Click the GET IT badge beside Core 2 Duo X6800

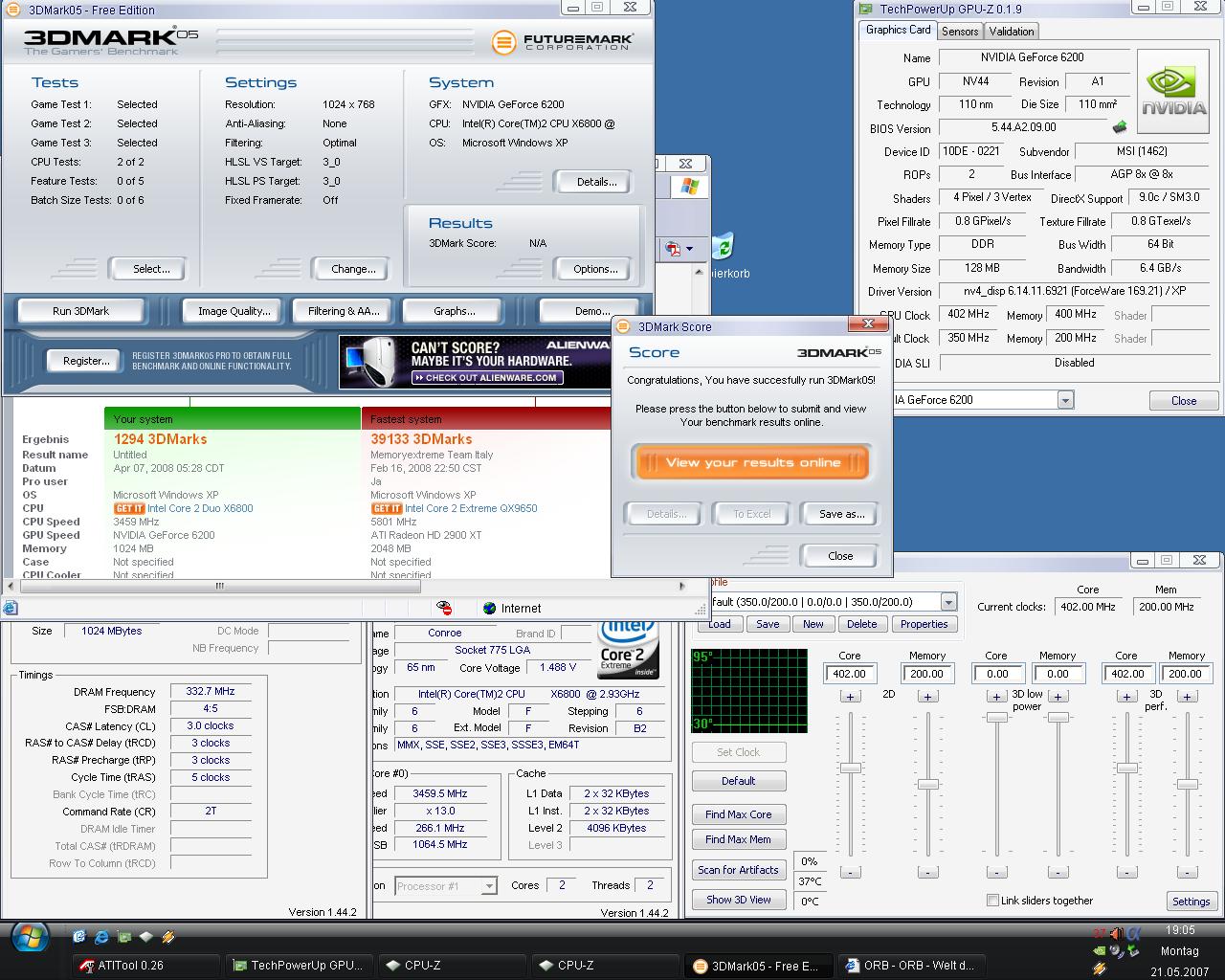coord(129,509)
